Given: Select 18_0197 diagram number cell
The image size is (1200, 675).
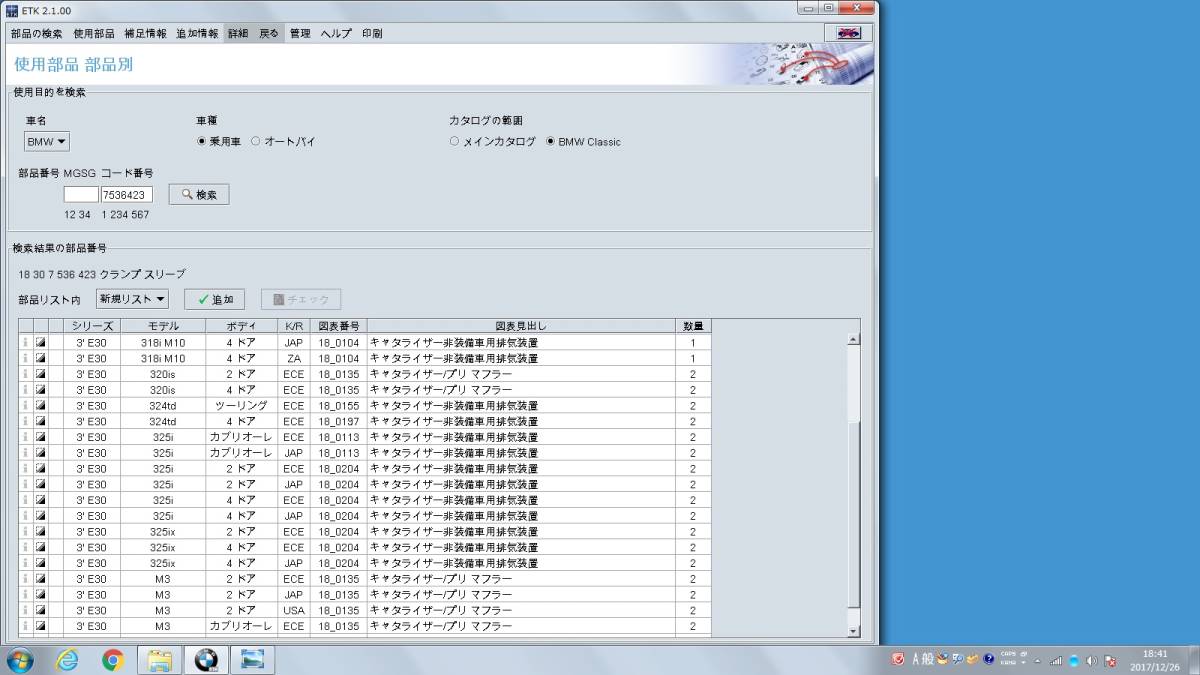Looking at the screenshot, I should click(338, 421).
